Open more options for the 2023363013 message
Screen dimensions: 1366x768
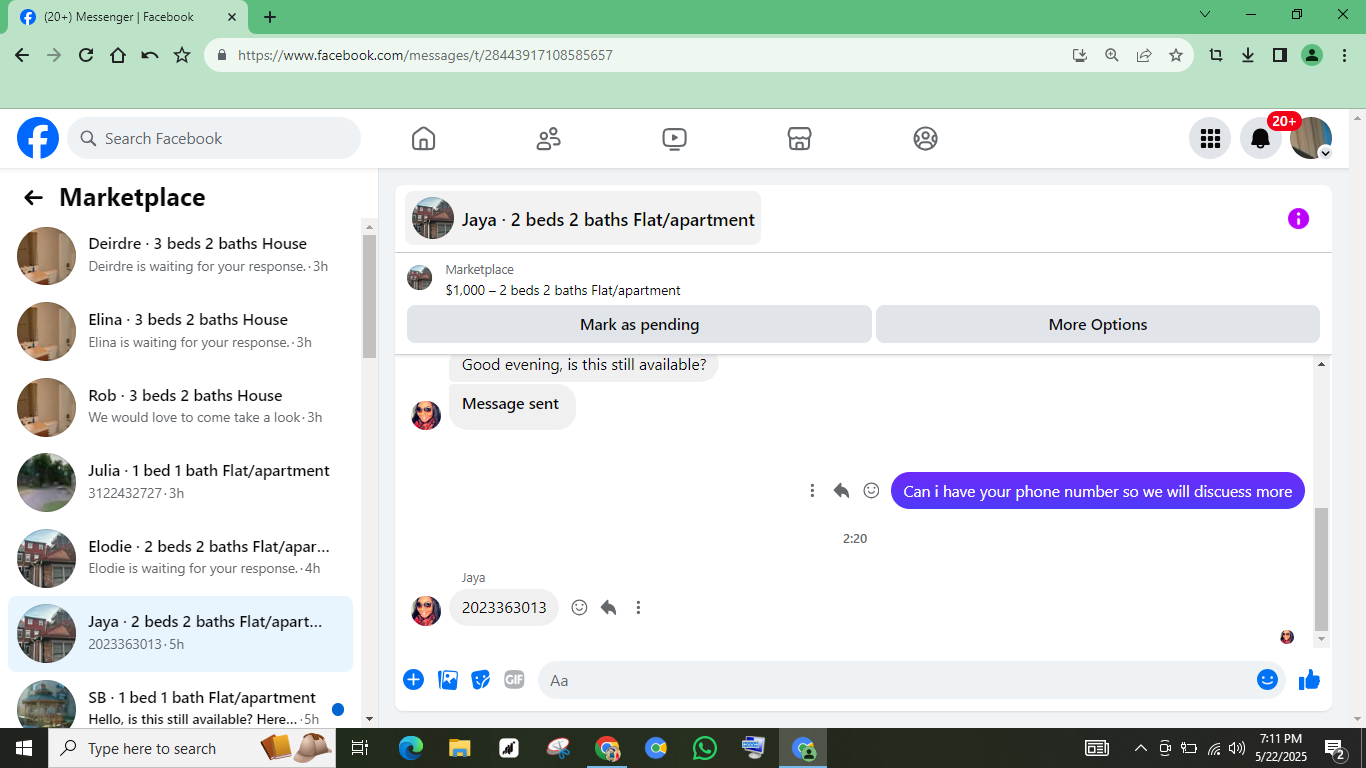[x=638, y=607]
